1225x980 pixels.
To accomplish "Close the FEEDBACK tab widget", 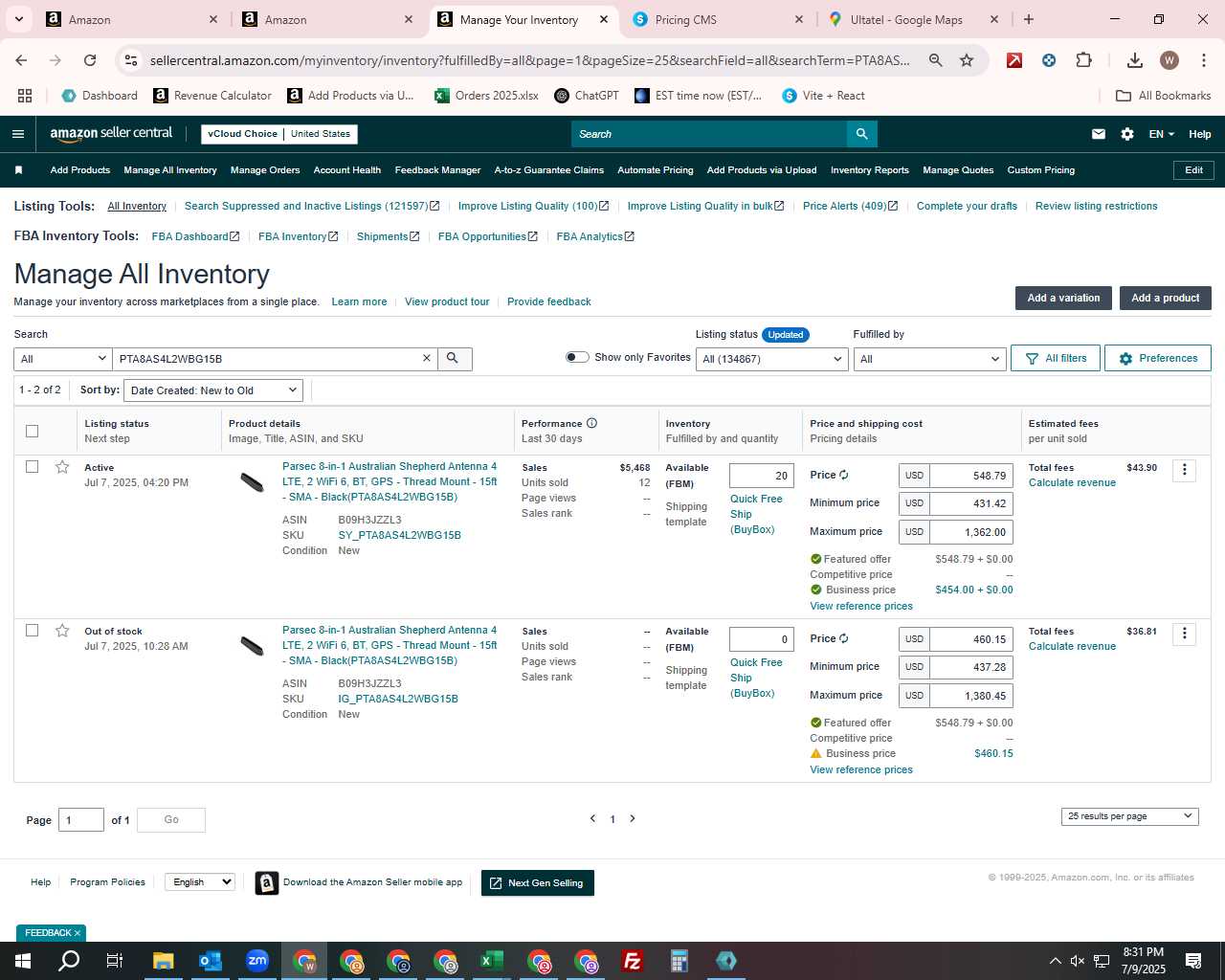I will pyautogui.click(x=78, y=933).
